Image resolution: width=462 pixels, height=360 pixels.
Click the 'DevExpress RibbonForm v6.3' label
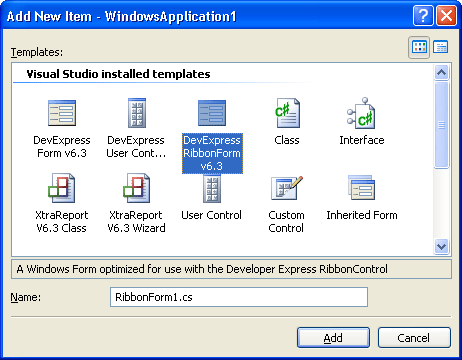[x=212, y=153]
